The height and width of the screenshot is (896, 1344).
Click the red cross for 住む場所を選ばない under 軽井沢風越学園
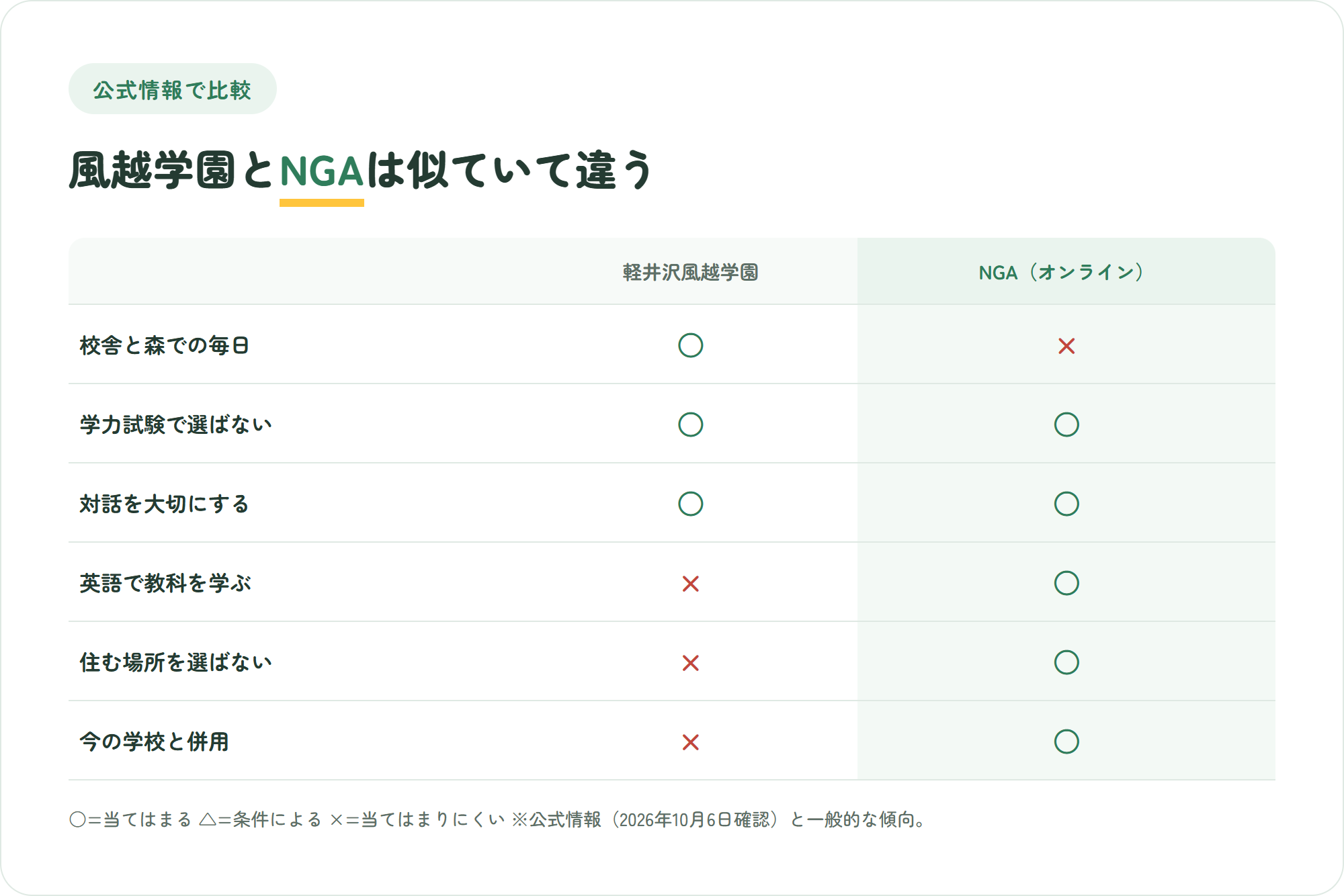coord(690,663)
